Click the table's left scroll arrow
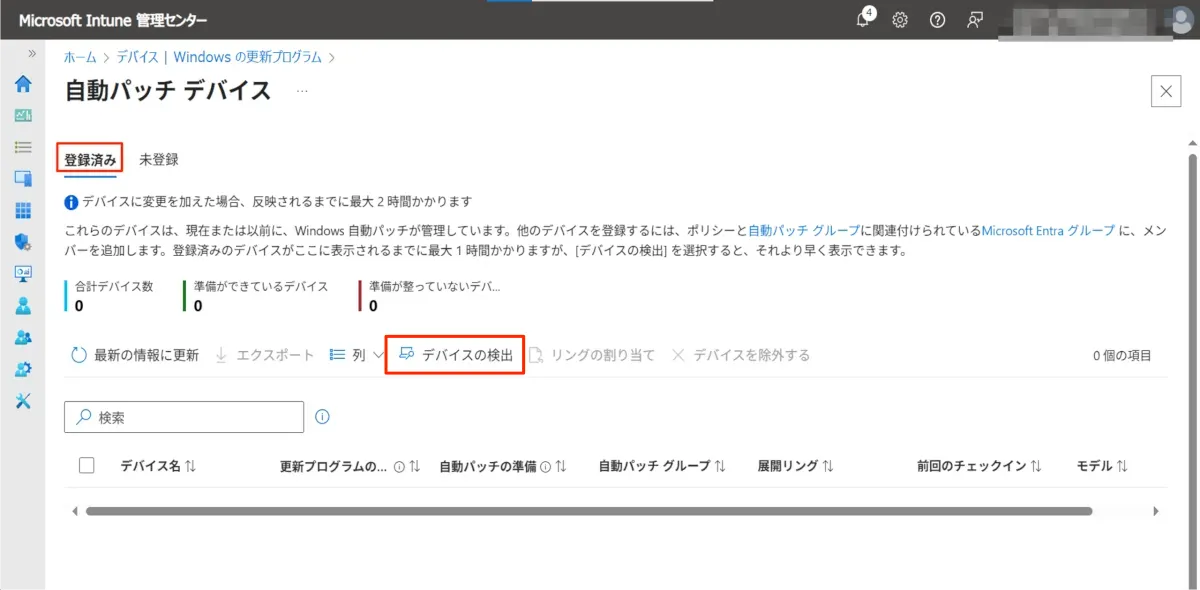 coord(74,511)
